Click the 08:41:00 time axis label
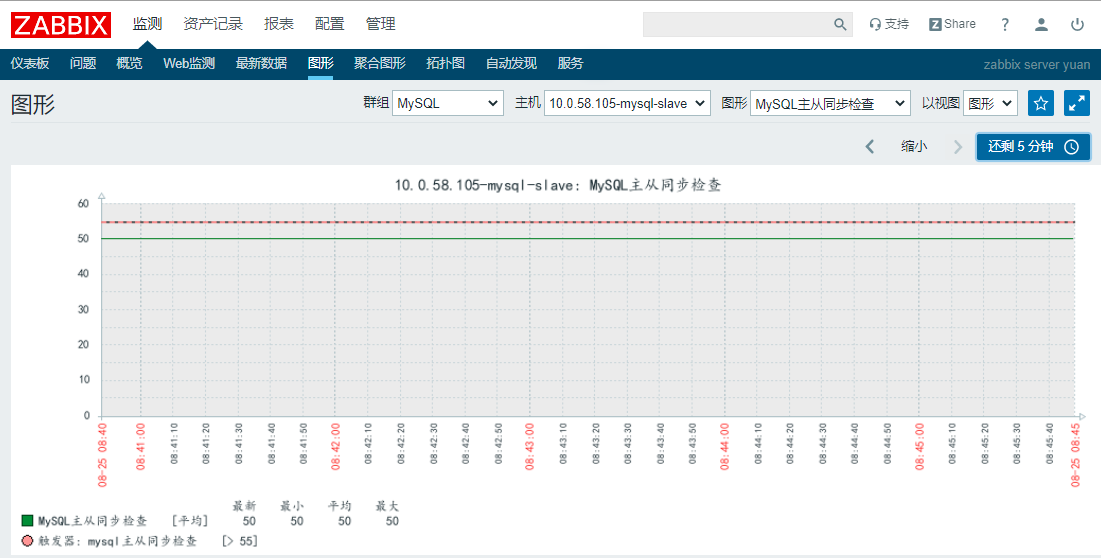This screenshot has width=1101, height=558. tap(140, 446)
